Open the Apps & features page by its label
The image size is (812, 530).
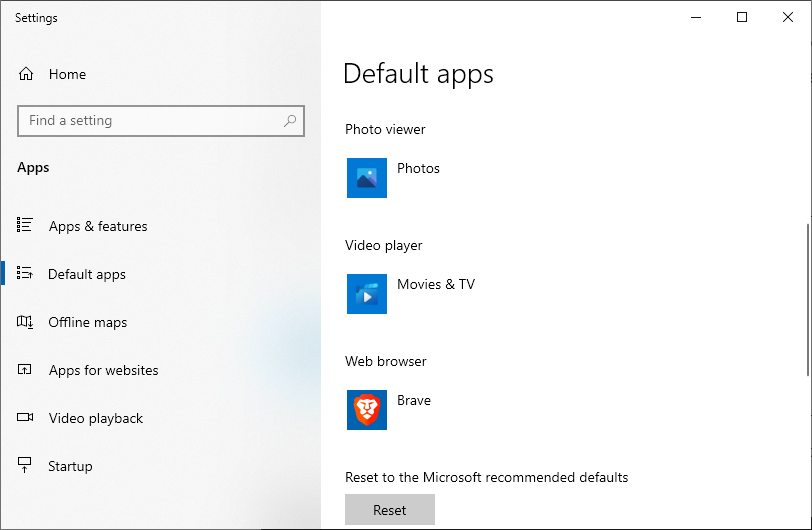tap(98, 226)
